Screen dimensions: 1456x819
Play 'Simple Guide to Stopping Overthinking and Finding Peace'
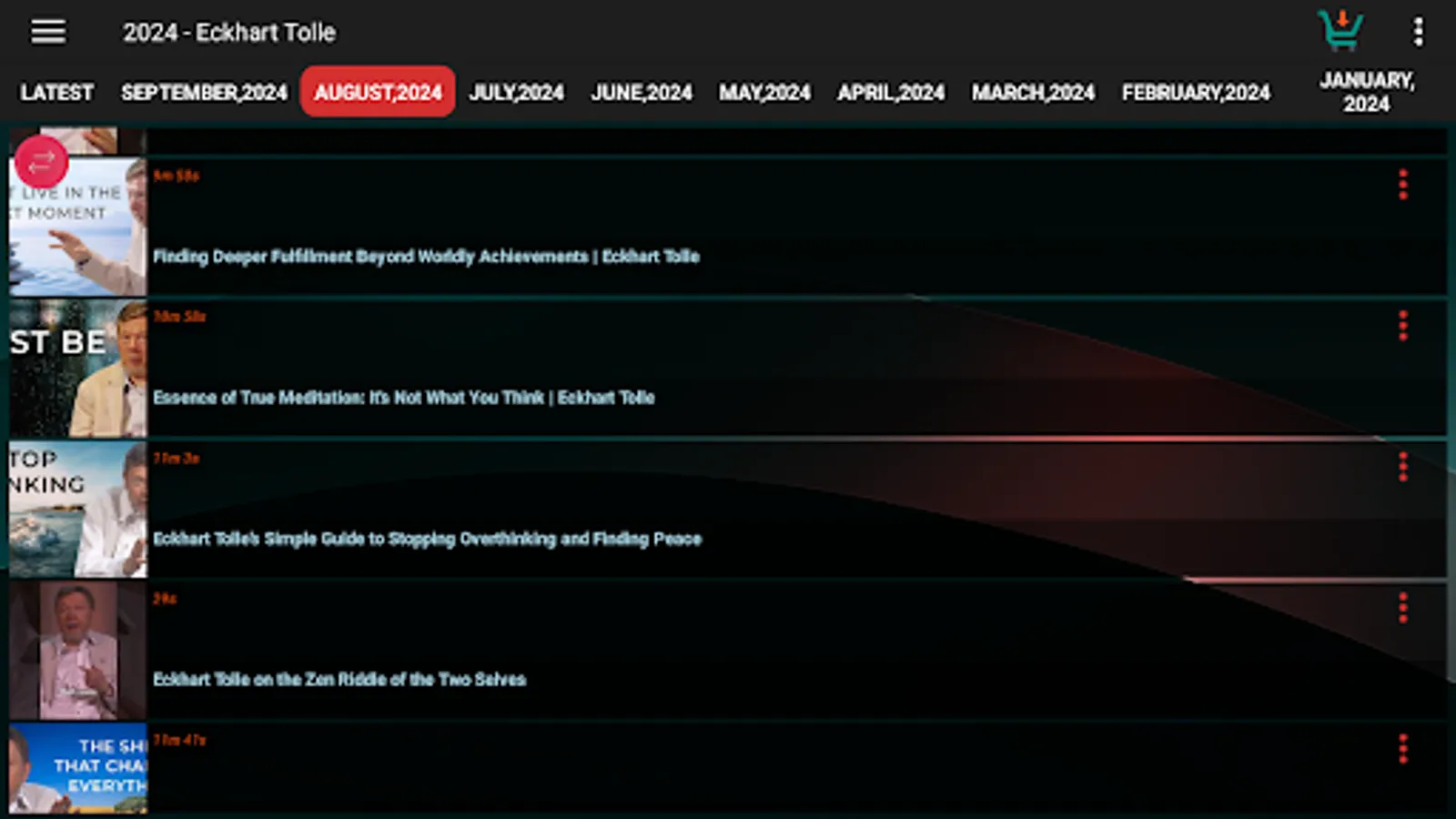pyautogui.click(x=427, y=539)
